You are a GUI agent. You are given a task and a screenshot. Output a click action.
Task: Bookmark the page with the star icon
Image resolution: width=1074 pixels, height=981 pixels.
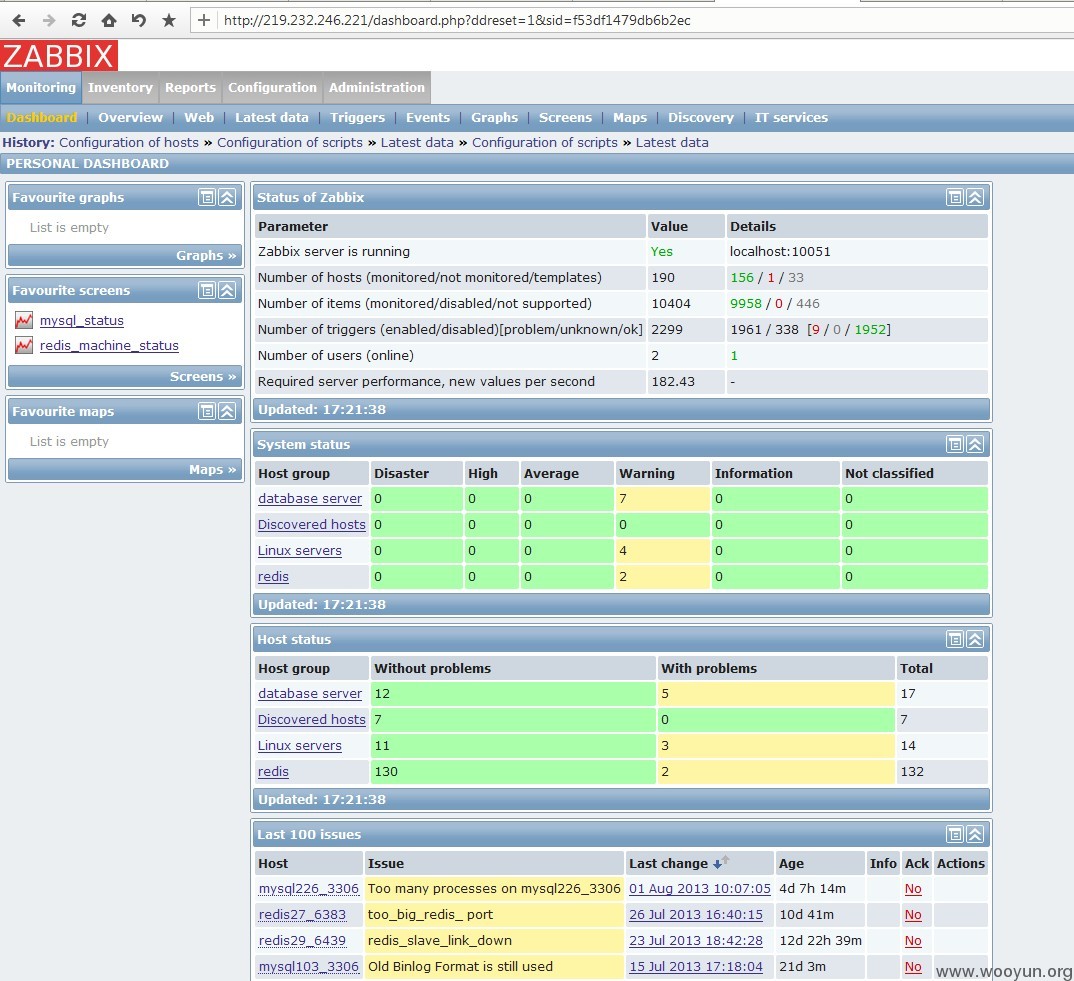coord(169,21)
